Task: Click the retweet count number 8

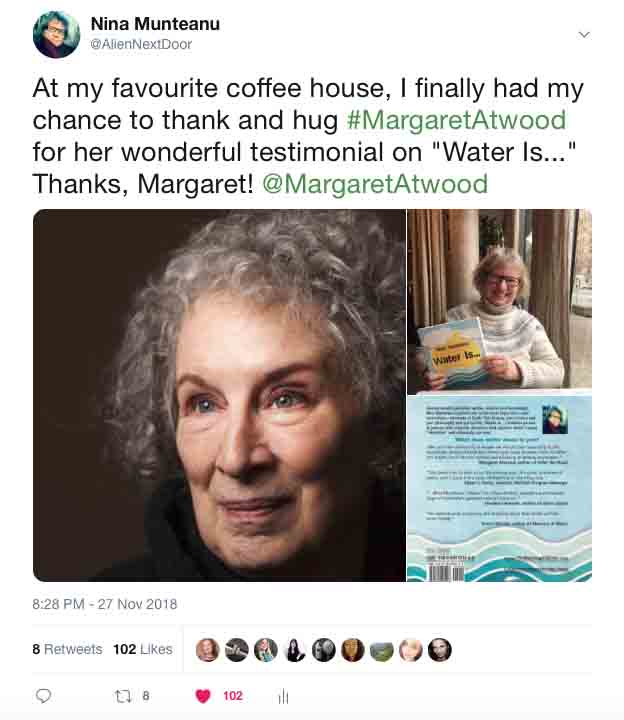Action: [146, 696]
